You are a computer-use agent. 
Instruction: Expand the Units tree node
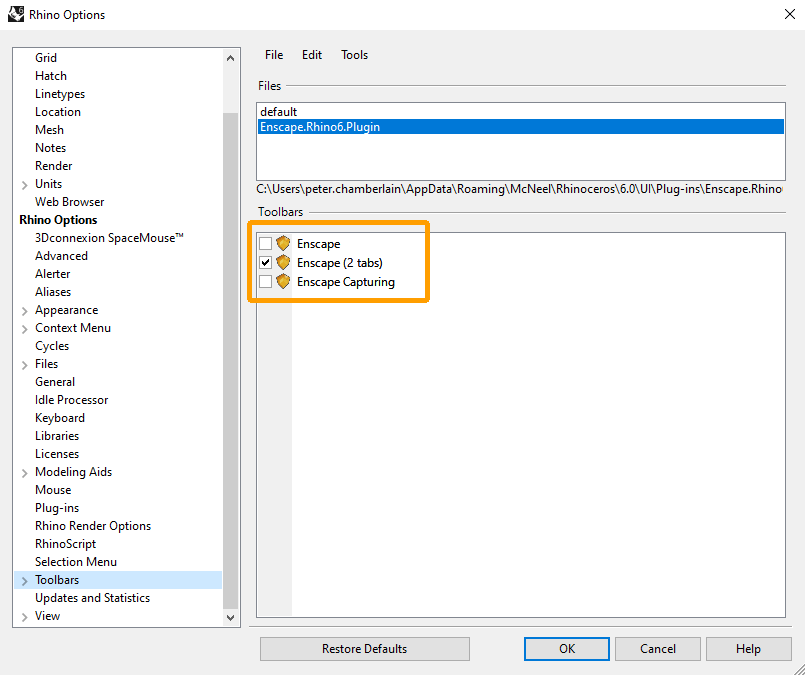pyautogui.click(x=24, y=184)
